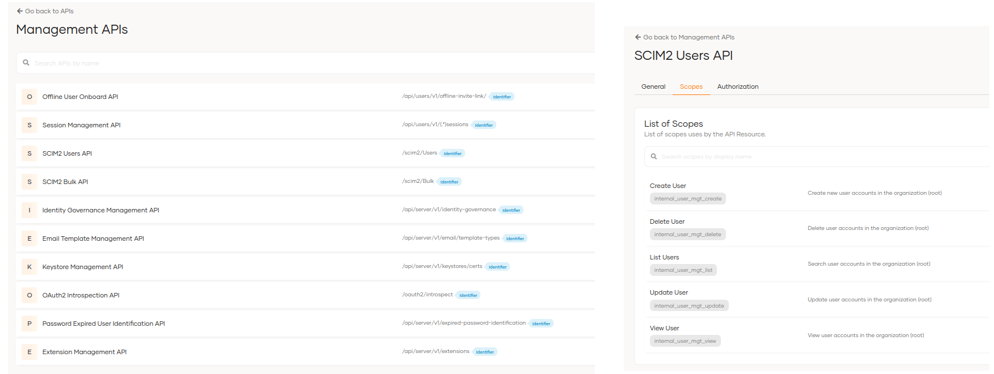Click the Go back to Management APIs link
The width and height of the screenshot is (994, 374).
click(x=685, y=37)
